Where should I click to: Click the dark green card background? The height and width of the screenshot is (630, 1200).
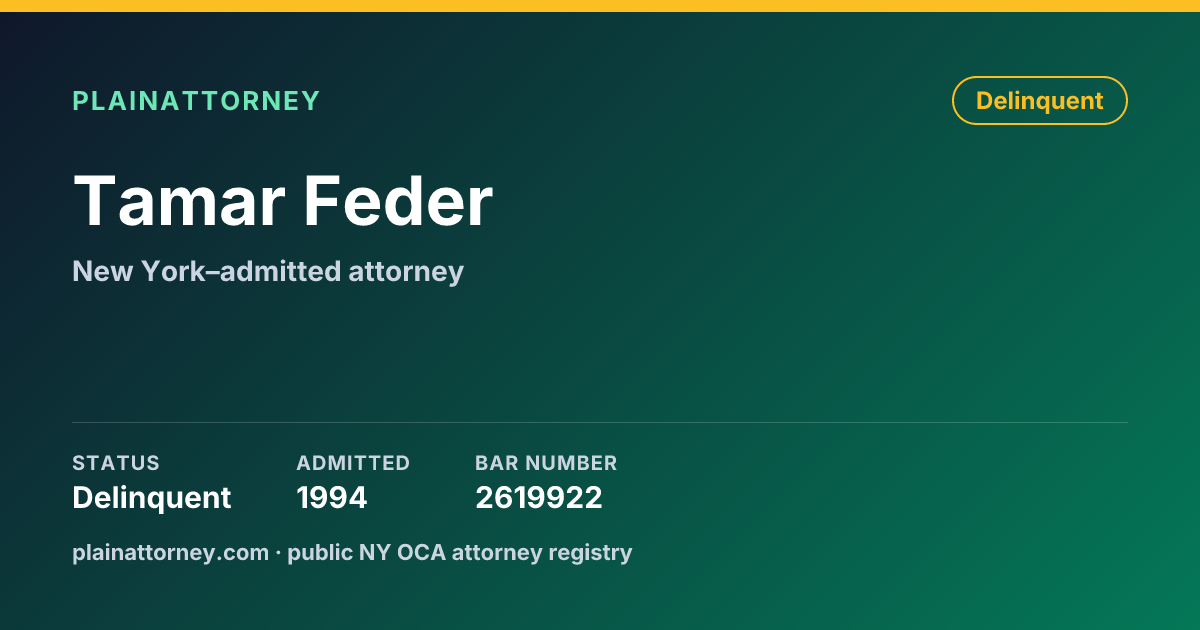[x=800, y=330]
